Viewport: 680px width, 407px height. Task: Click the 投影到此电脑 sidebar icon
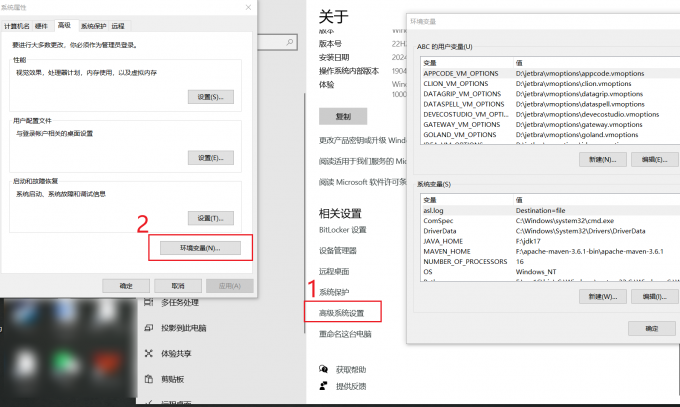[x=149, y=328]
